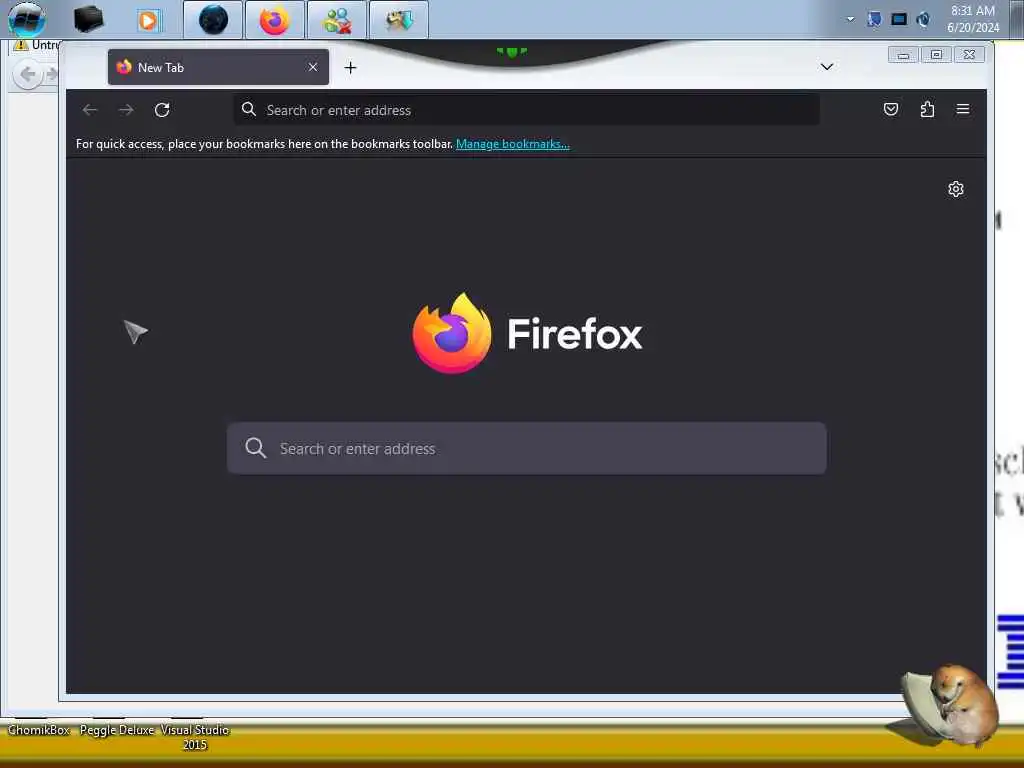Maximize the Firefox window
This screenshot has width=1024, height=768.
coord(936,55)
